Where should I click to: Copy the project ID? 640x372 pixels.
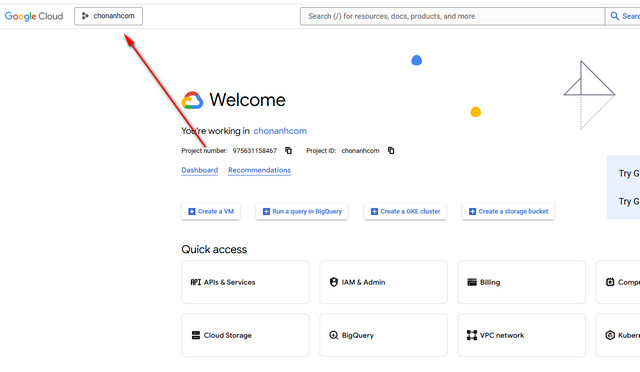[x=391, y=151]
